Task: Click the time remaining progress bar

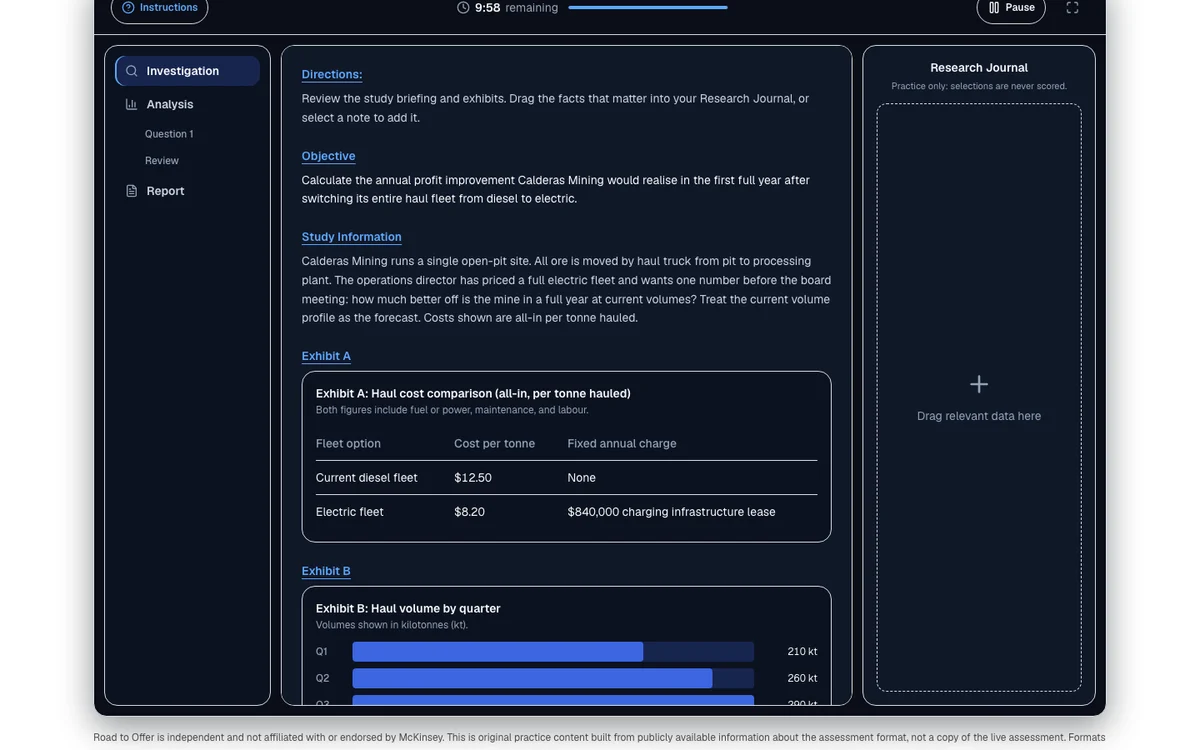Action: click(648, 7)
